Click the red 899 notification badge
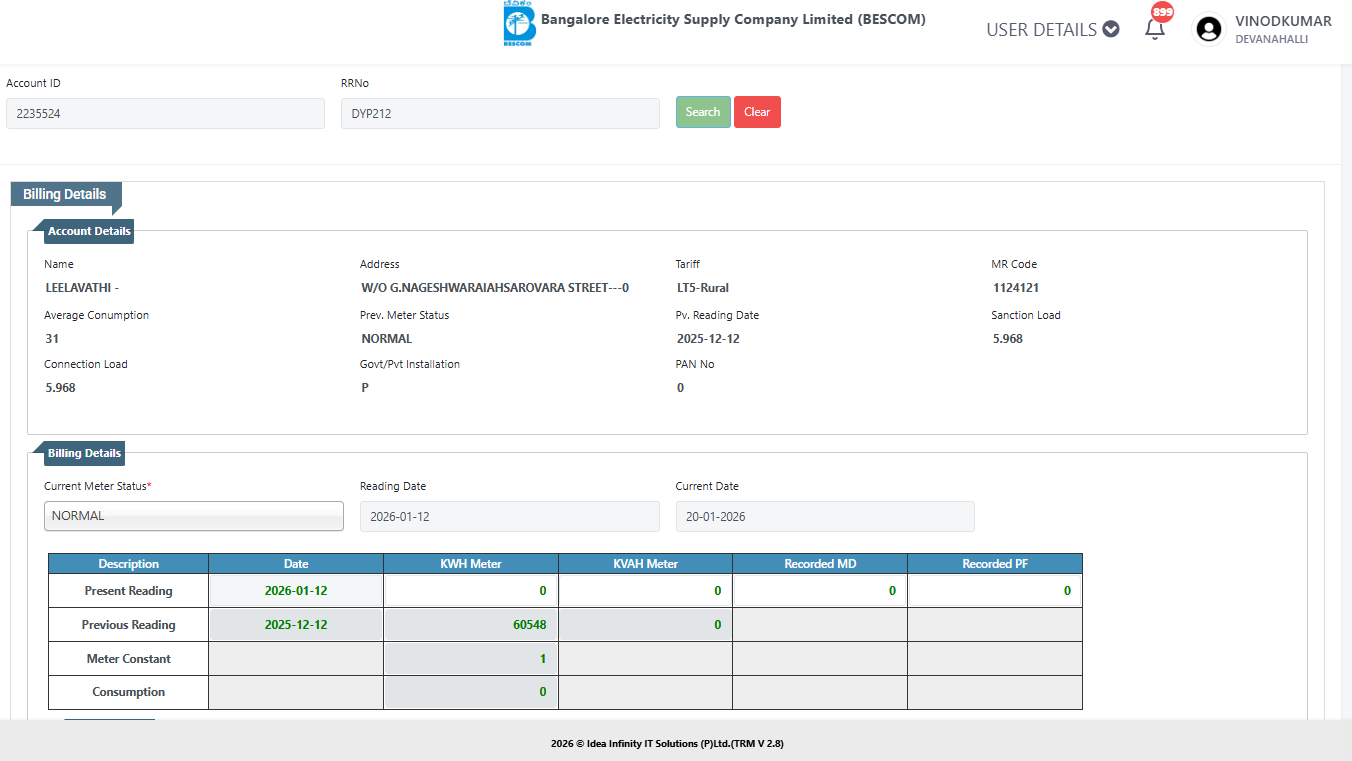 (x=1162, y=12)
